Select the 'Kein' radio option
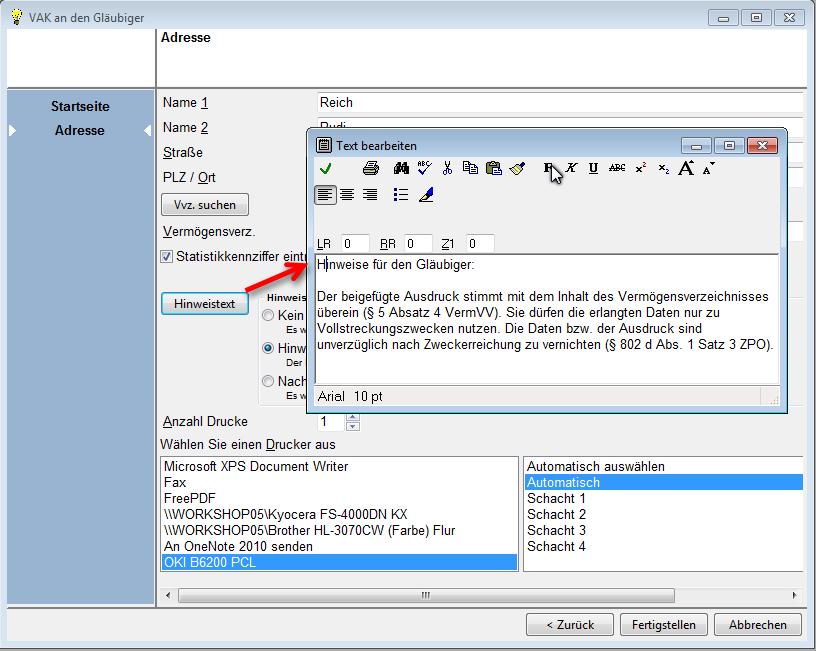Screen dimensions: 816x651 268,315
